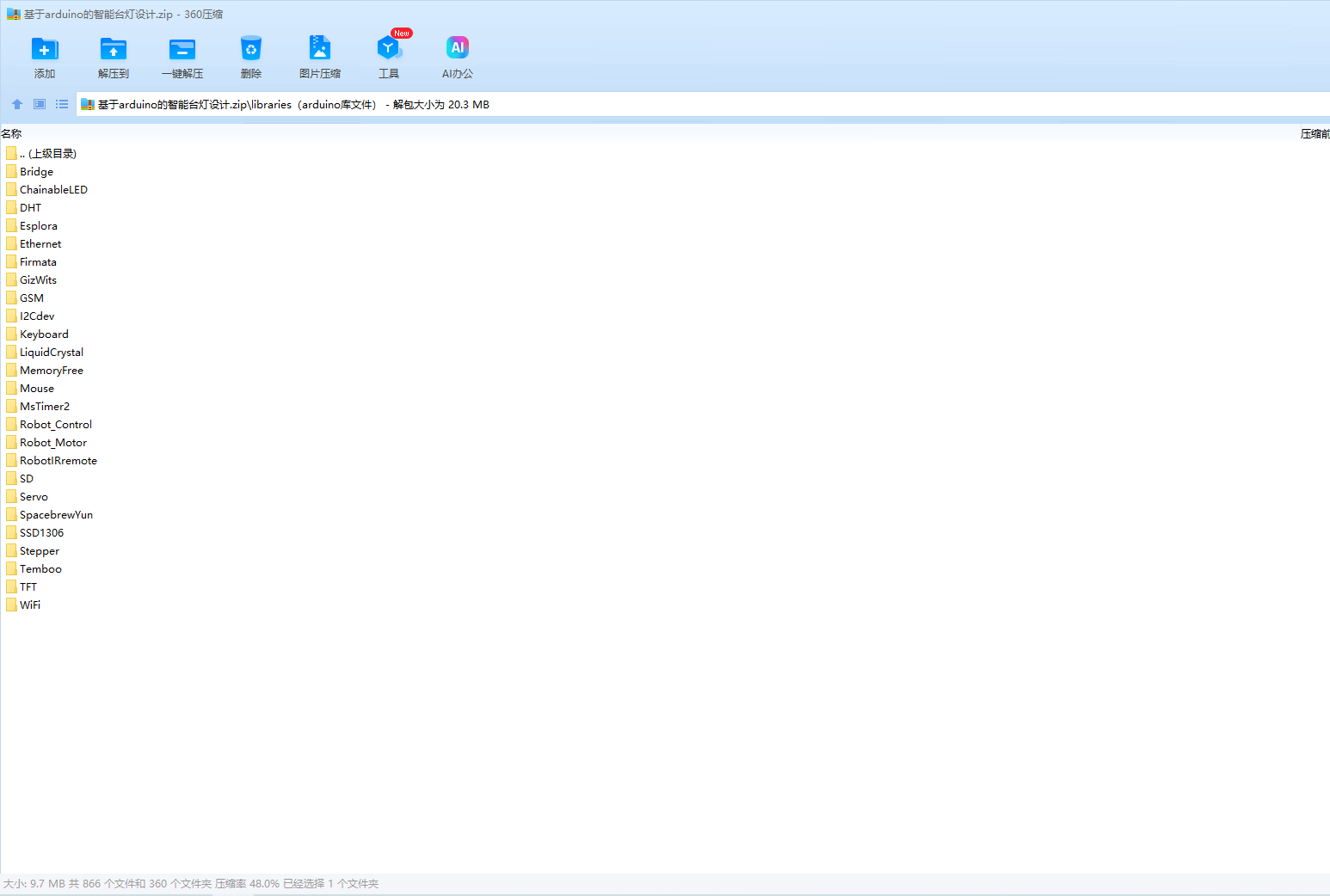1330x896 pixels.
Task: Click the One-click Extract (一键解压) icon
Action: (182, 50)
